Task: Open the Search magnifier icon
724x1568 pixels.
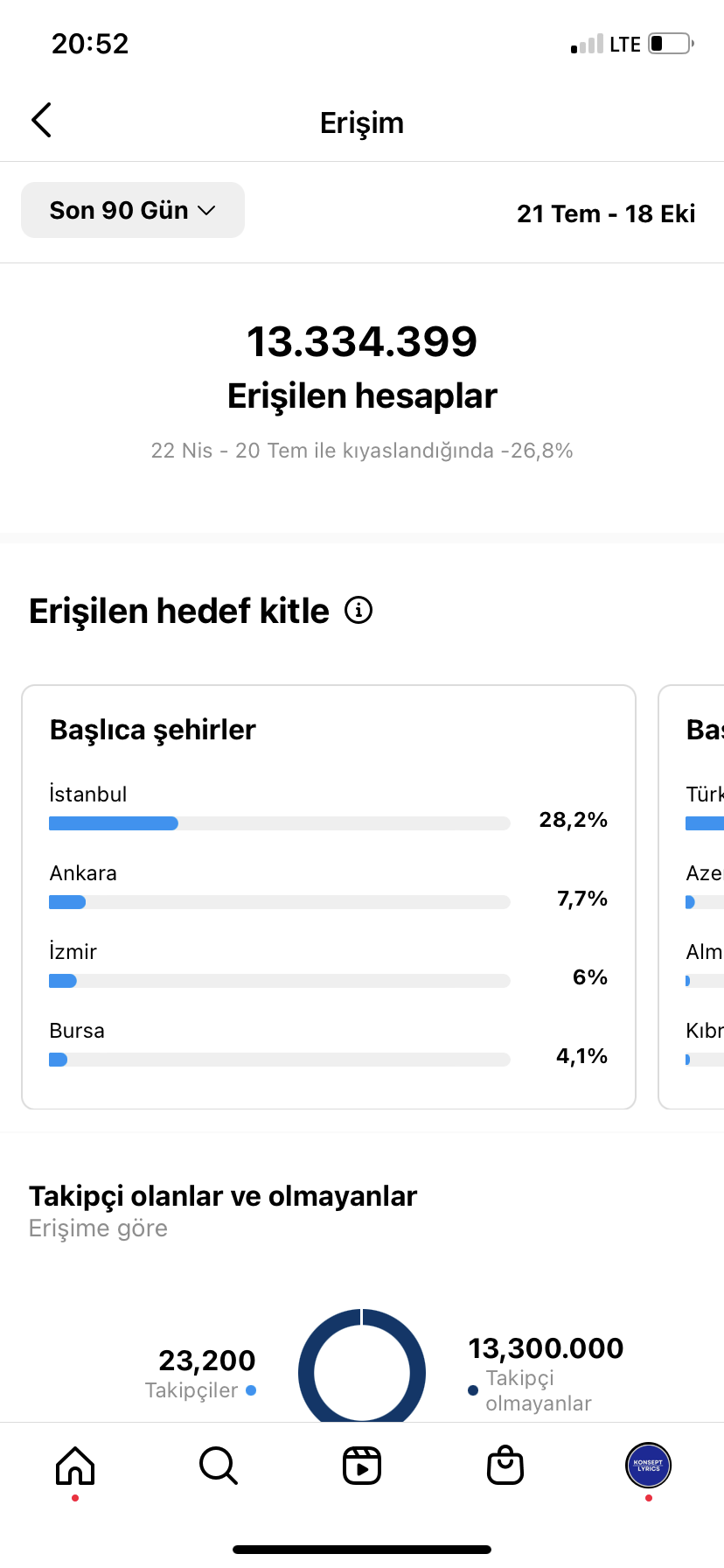Action: (x=219, y=1465)
